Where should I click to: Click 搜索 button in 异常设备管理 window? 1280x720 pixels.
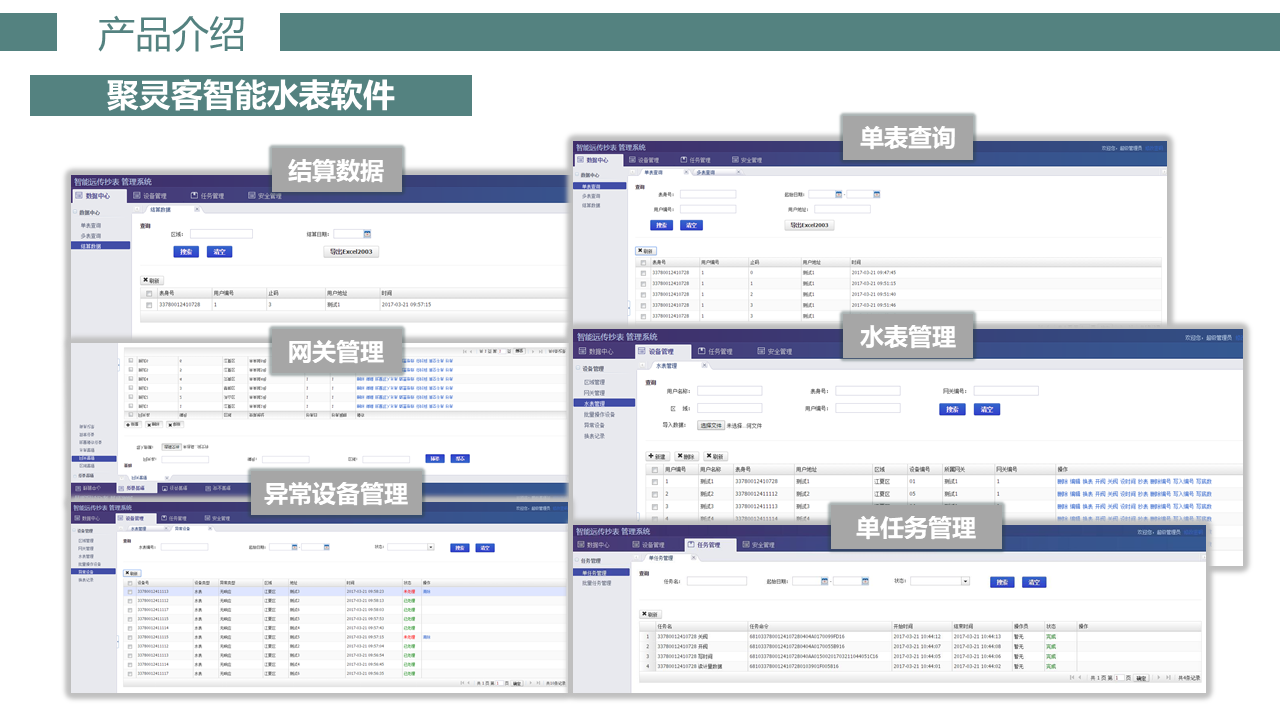pyautogui.click(x=459, y=547)
